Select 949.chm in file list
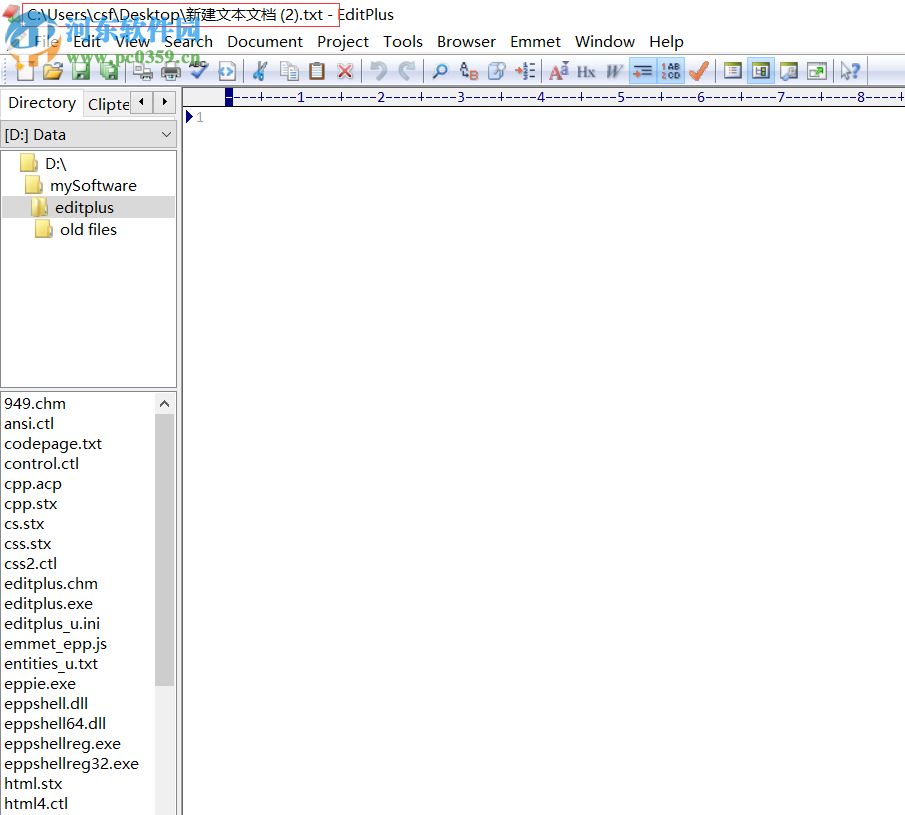905x815 pixels. tap(35, 403)
